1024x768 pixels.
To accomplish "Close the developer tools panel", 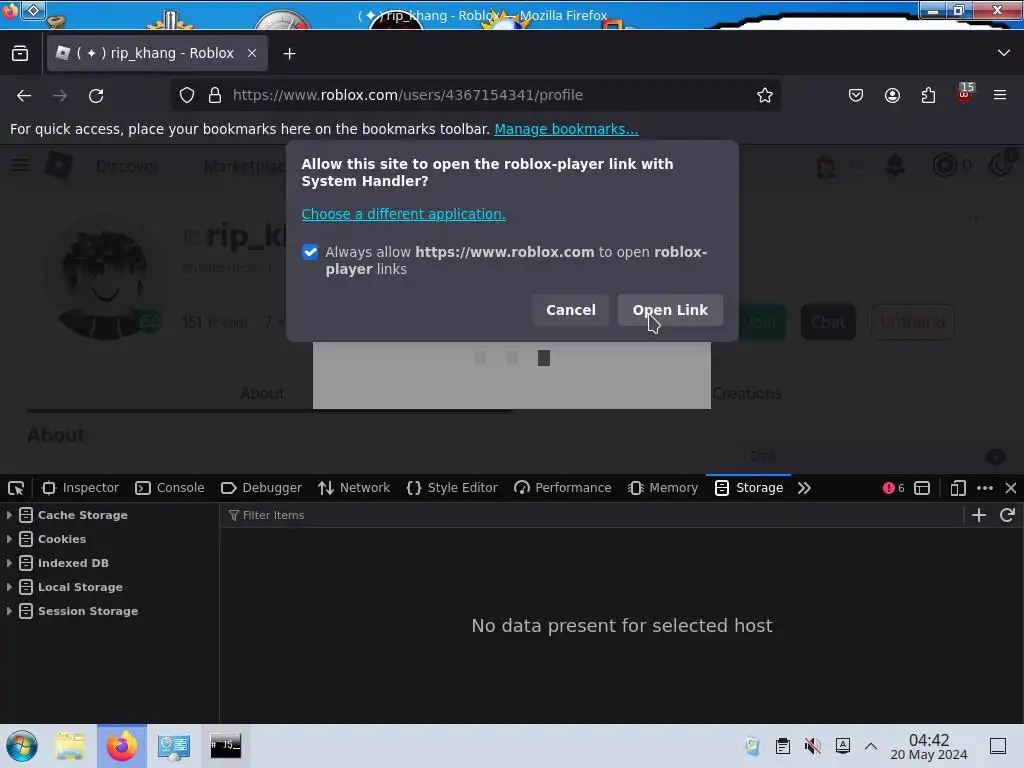I will point(1011,488).
